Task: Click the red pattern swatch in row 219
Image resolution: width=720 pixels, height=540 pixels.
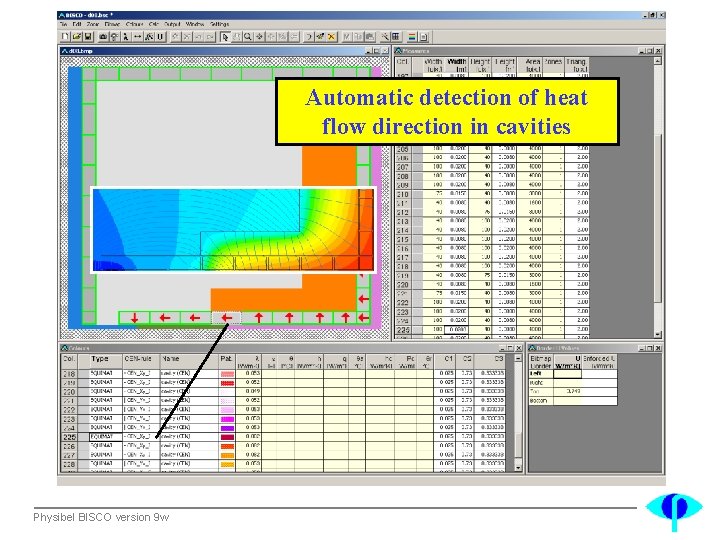Action: tap(227, 382)
